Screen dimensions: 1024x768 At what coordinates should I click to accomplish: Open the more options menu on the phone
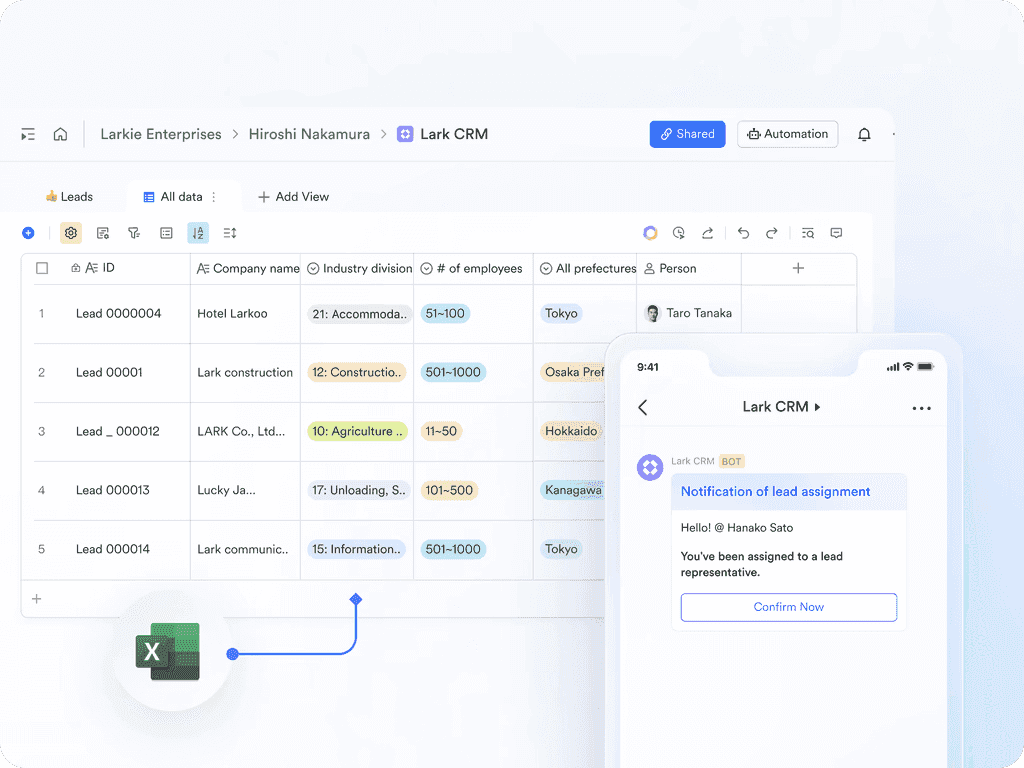click(921, 407)
